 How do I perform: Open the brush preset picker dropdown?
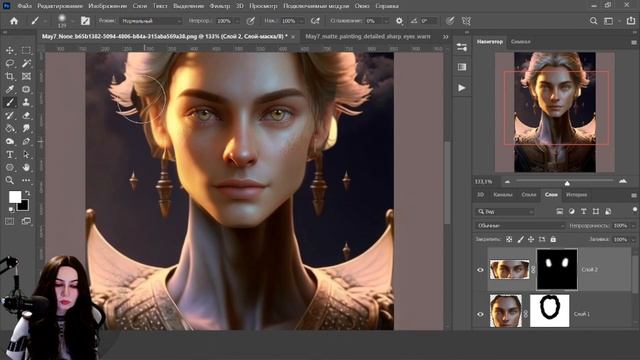click(73, 21)
